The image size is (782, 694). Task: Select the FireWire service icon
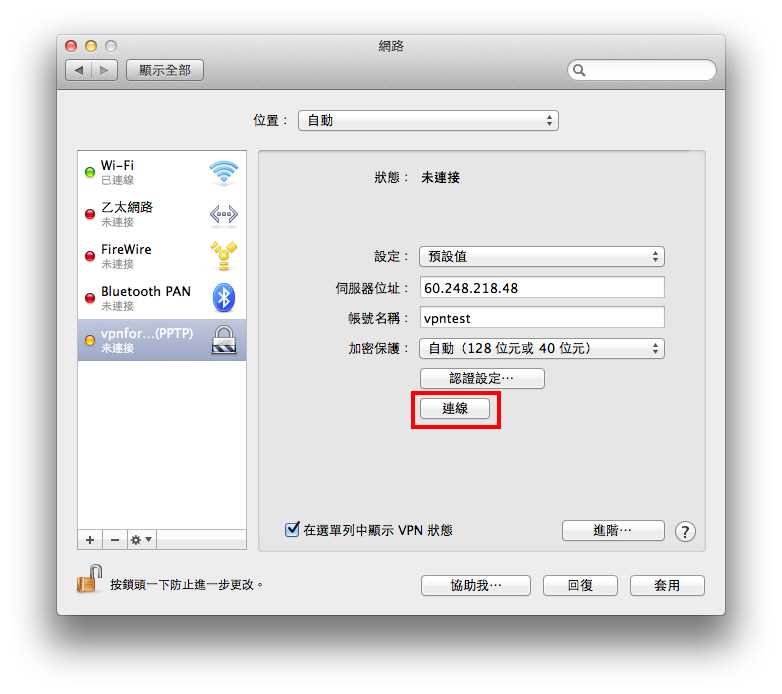coord(224,256)
